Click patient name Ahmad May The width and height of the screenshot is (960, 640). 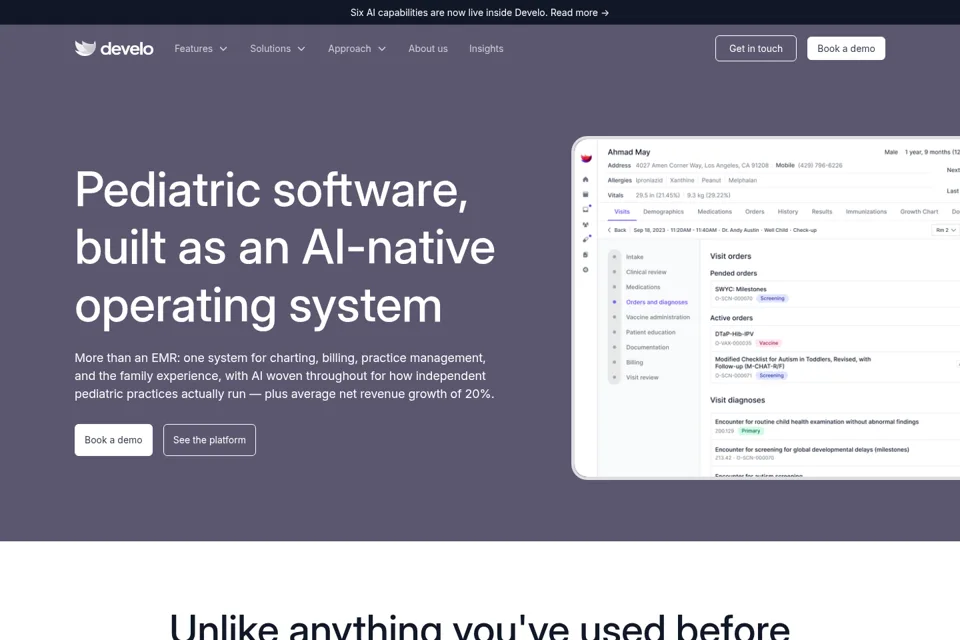[x=629, y=152]
